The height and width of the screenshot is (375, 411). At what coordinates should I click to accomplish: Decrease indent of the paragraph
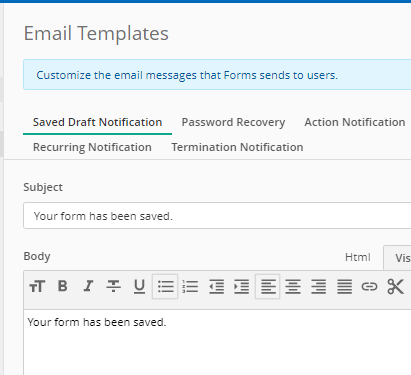click(216, 286)
